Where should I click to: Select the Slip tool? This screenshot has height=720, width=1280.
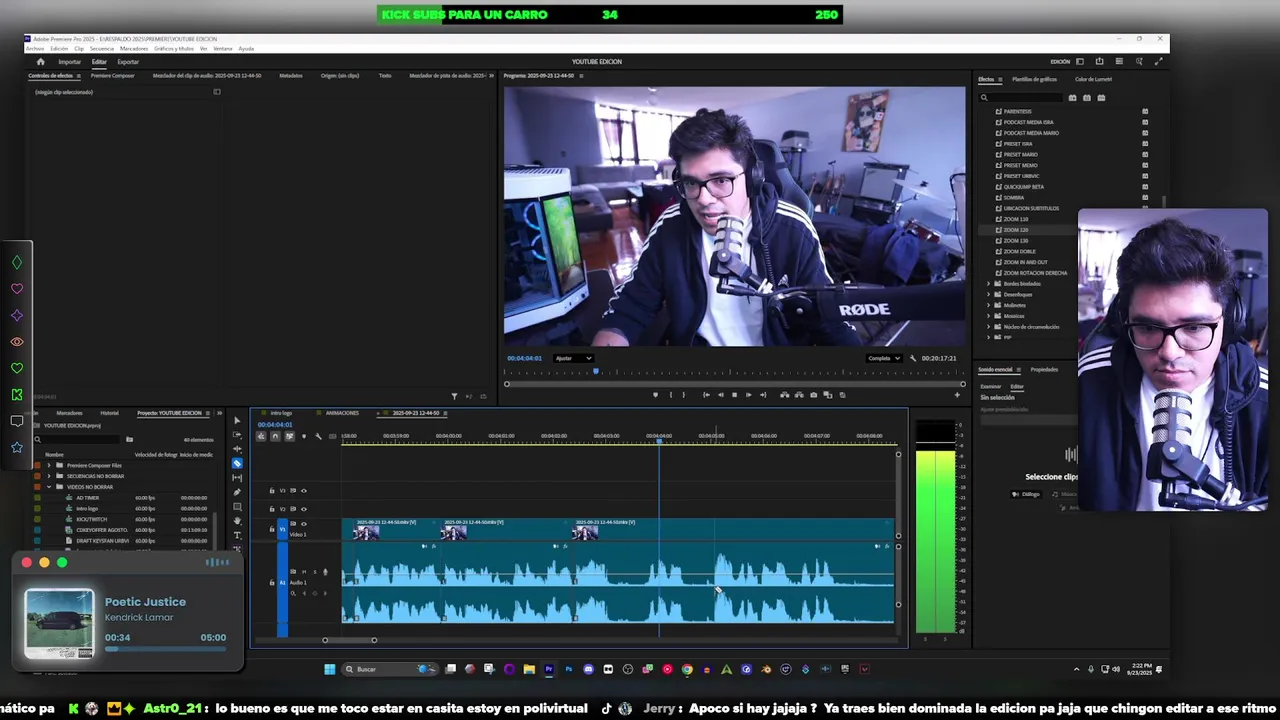[237, 477]
